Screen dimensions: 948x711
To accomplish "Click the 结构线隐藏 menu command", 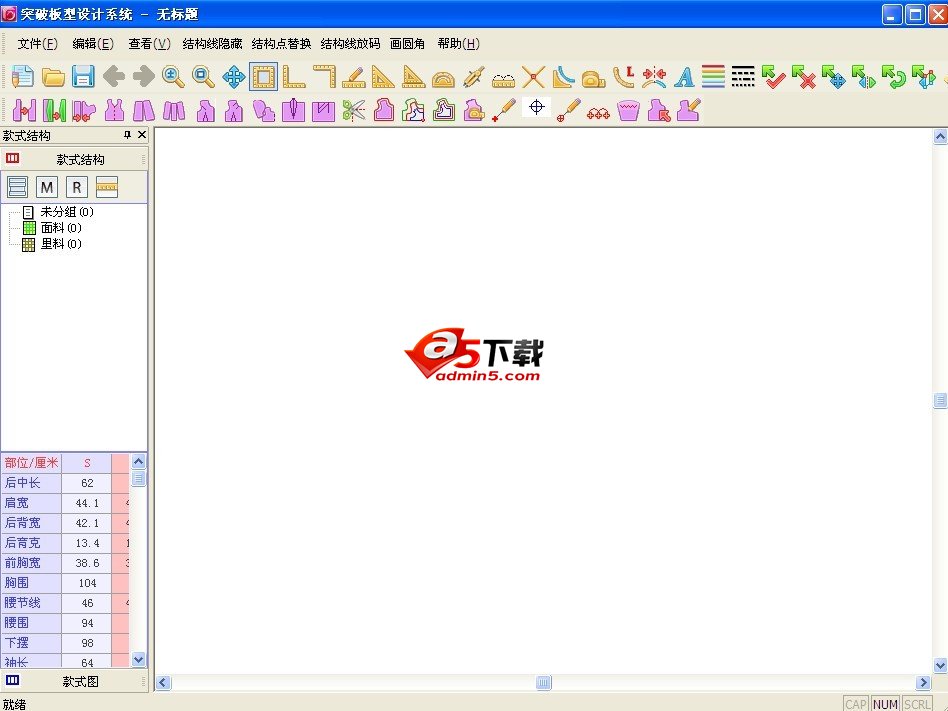I will pos(212,44).
